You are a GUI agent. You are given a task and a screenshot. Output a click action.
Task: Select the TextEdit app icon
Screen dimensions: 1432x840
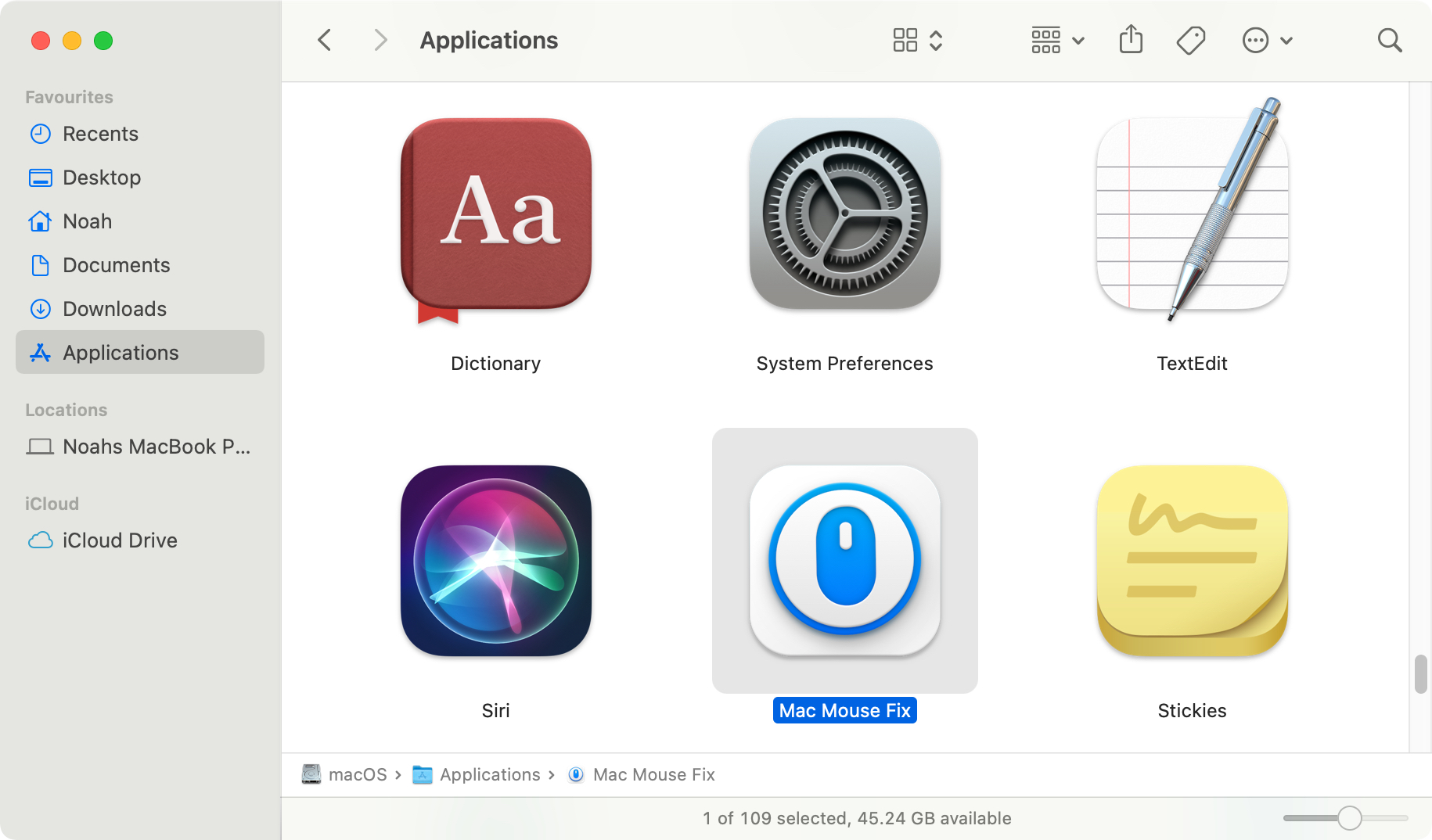[x=1193, y=210]
